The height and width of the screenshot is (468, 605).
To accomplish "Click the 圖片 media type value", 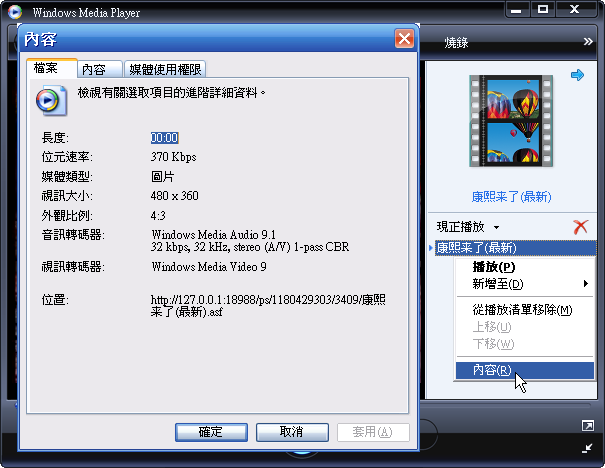I will click(x=162, y=177).
